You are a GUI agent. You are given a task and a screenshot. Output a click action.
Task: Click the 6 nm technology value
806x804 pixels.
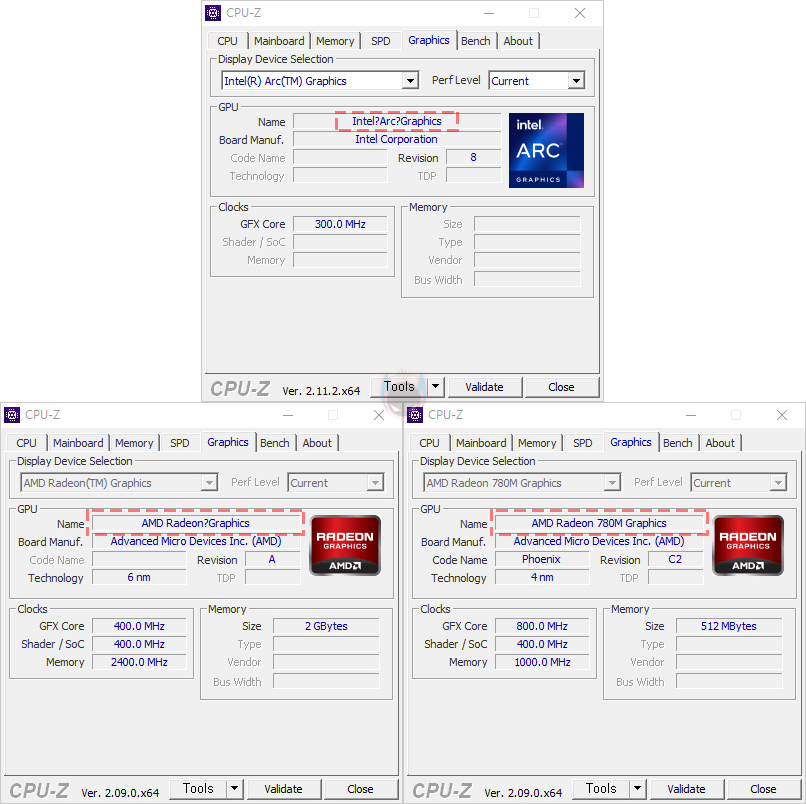point(139,577)
